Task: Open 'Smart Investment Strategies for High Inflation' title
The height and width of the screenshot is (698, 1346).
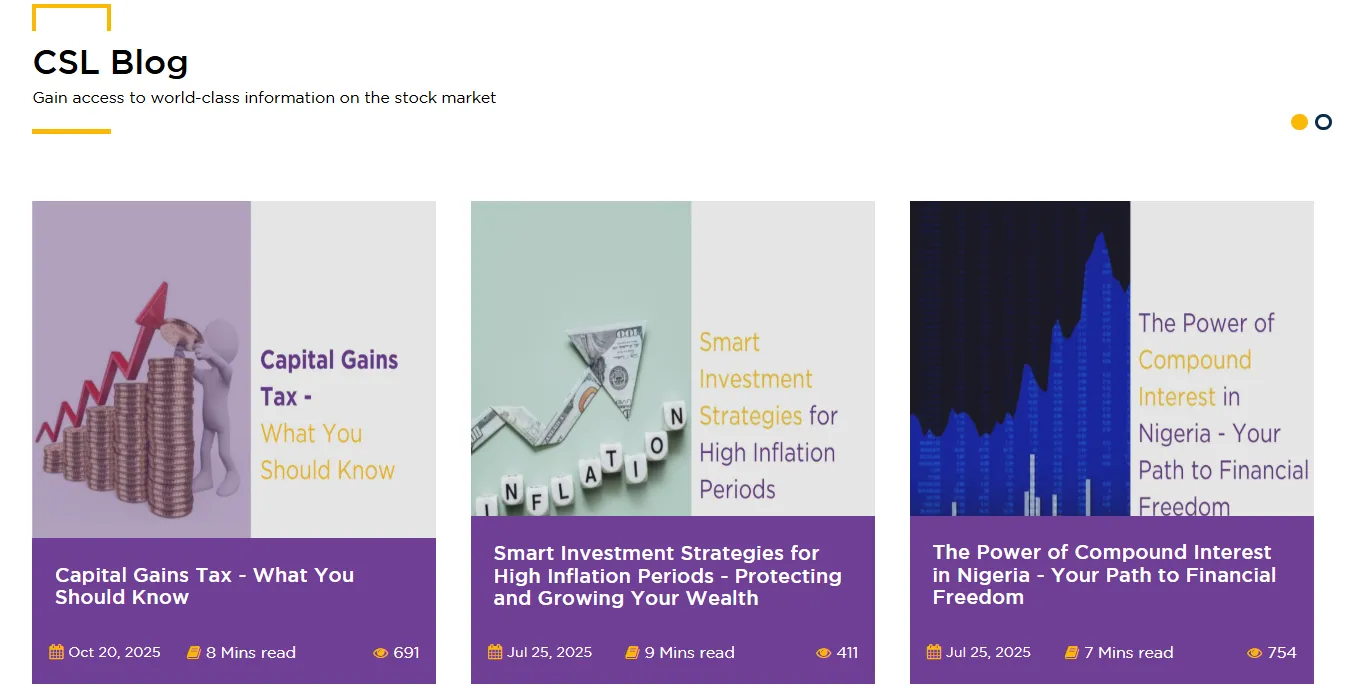Action: click(667, 575)
